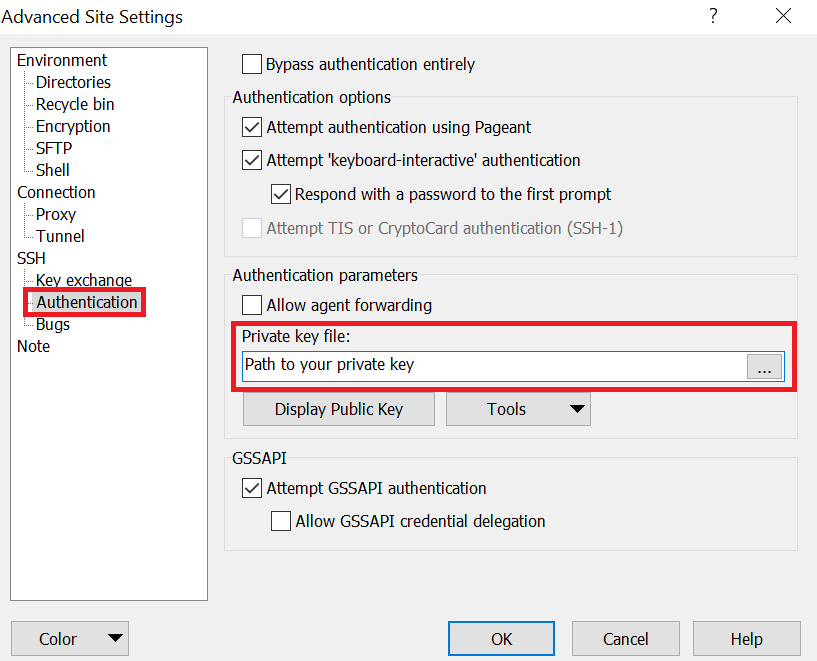The width and height of the screenshot is (817, 661).
Task: Check Allow GSSAPI credential delegation
Action: [281, 521]
